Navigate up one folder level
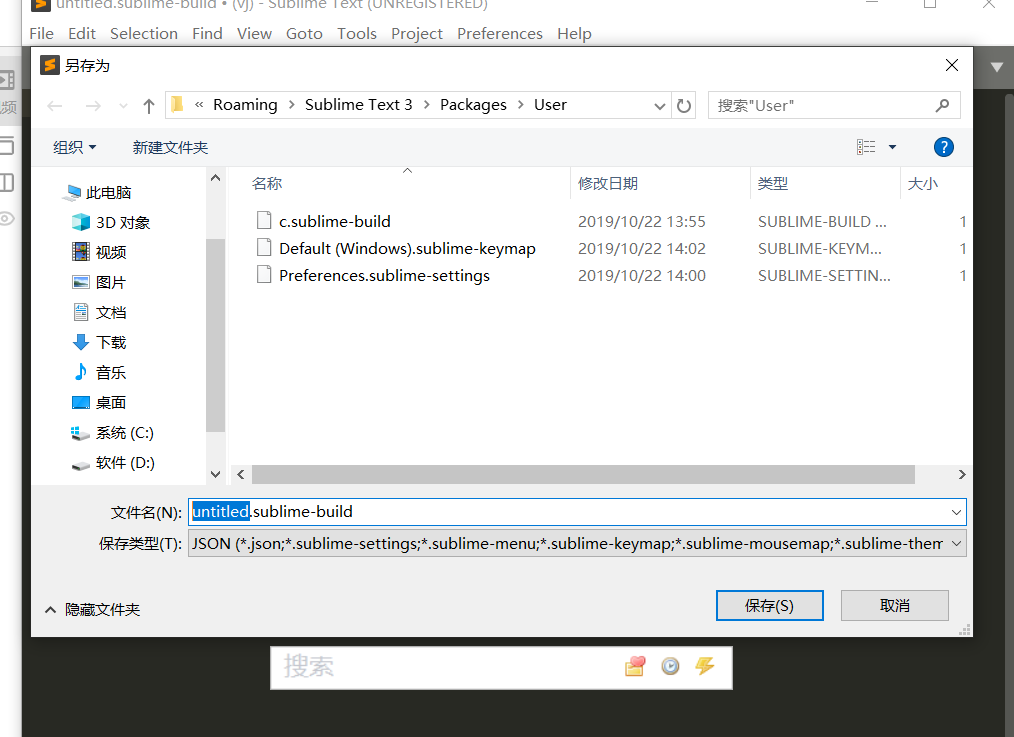The height and width of the screenshot is (737, 1014). (x=149, y=106)
